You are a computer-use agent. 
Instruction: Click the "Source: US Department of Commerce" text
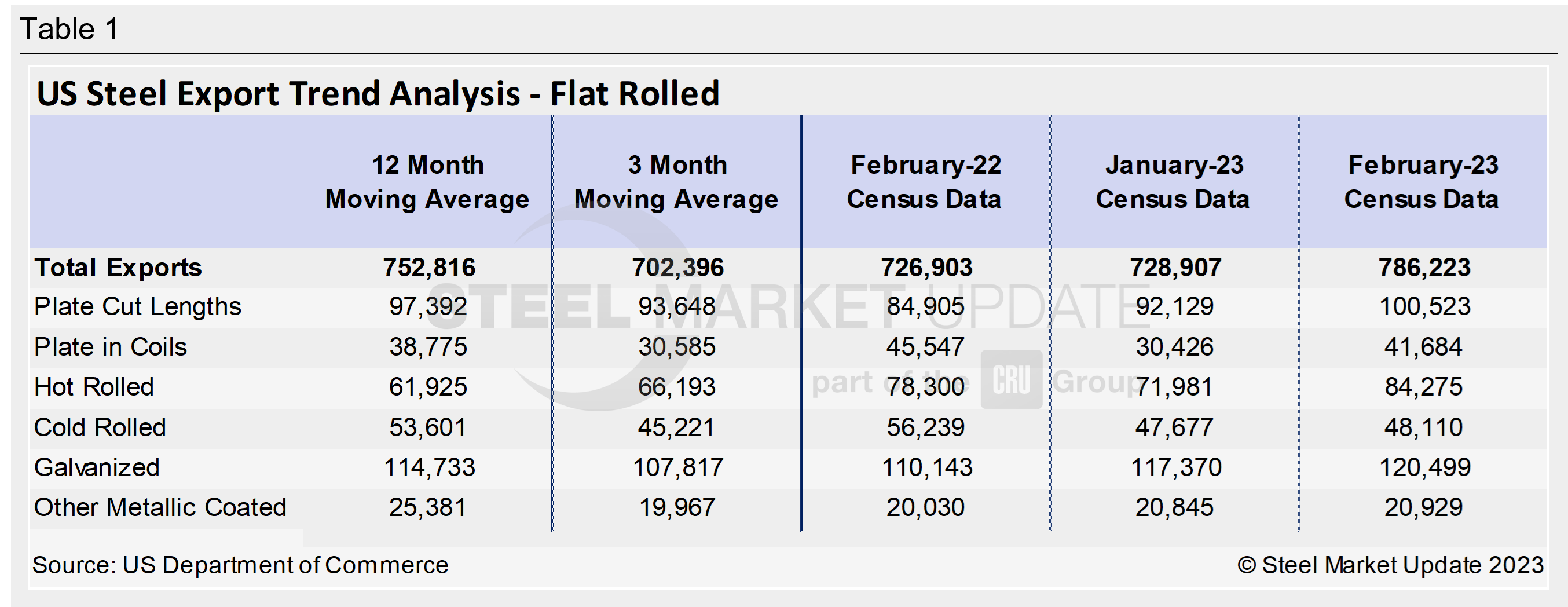click(240, 565)
